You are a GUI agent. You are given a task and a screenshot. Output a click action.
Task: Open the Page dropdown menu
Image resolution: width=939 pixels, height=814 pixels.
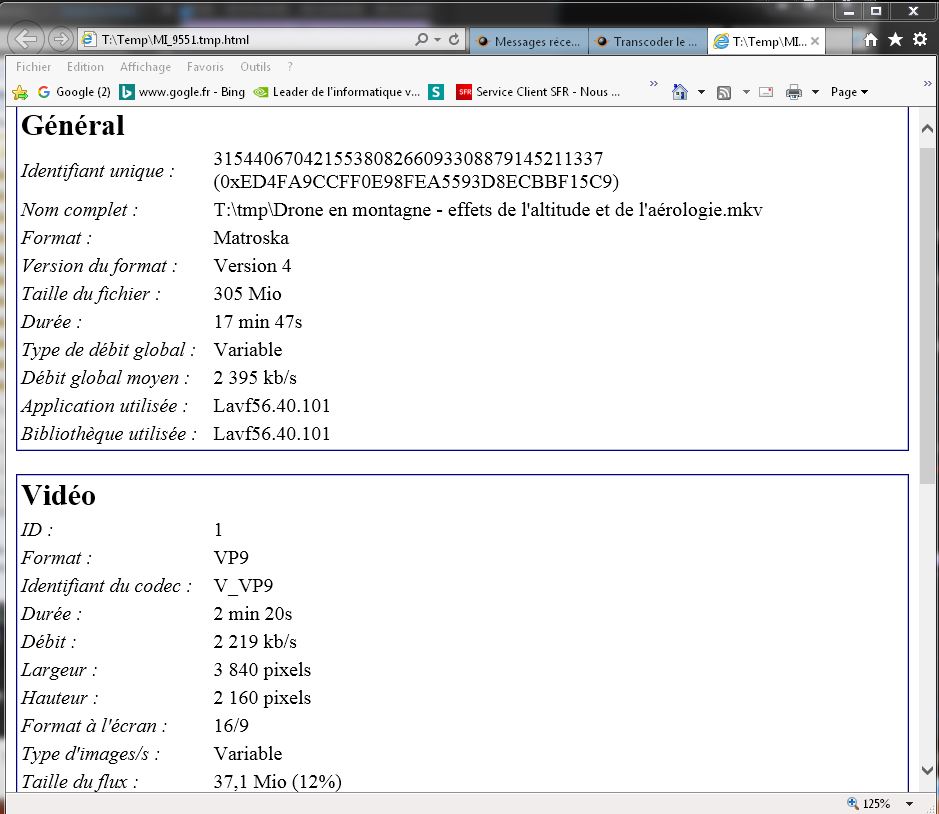point(849,92)
